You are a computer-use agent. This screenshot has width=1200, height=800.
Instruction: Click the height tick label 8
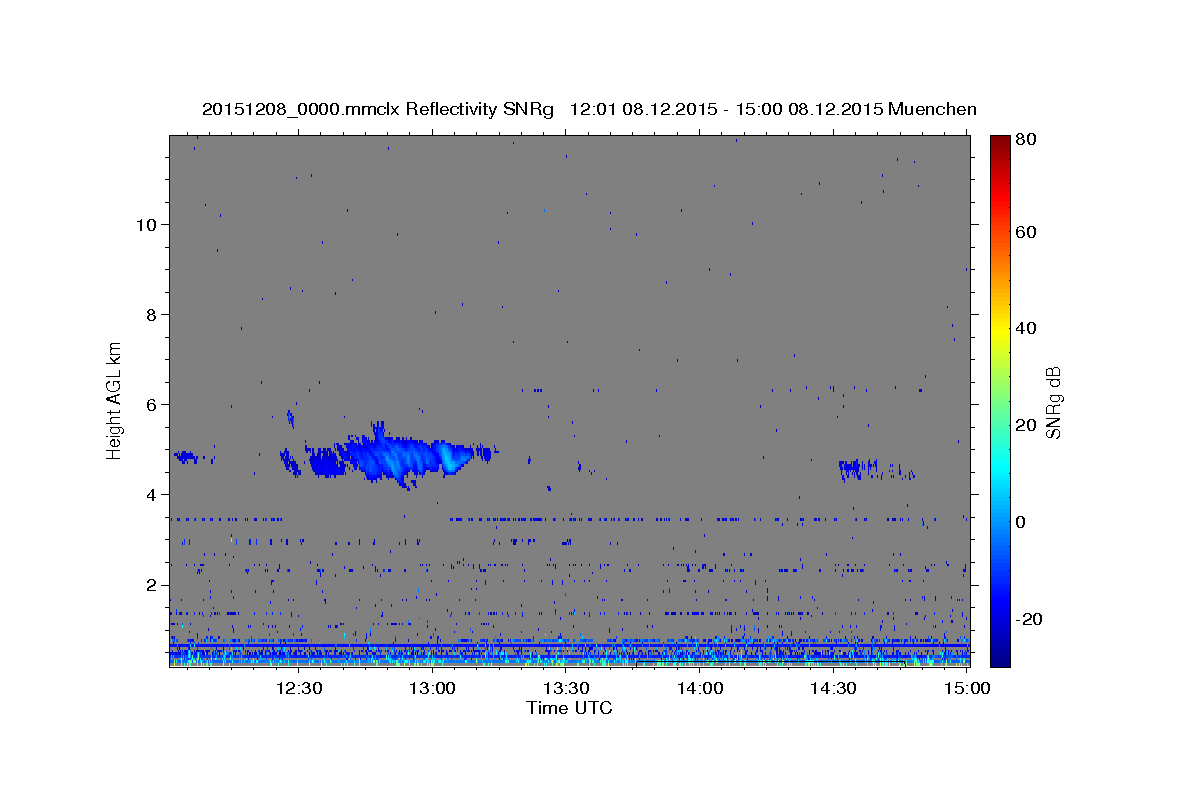coord(150,314)
